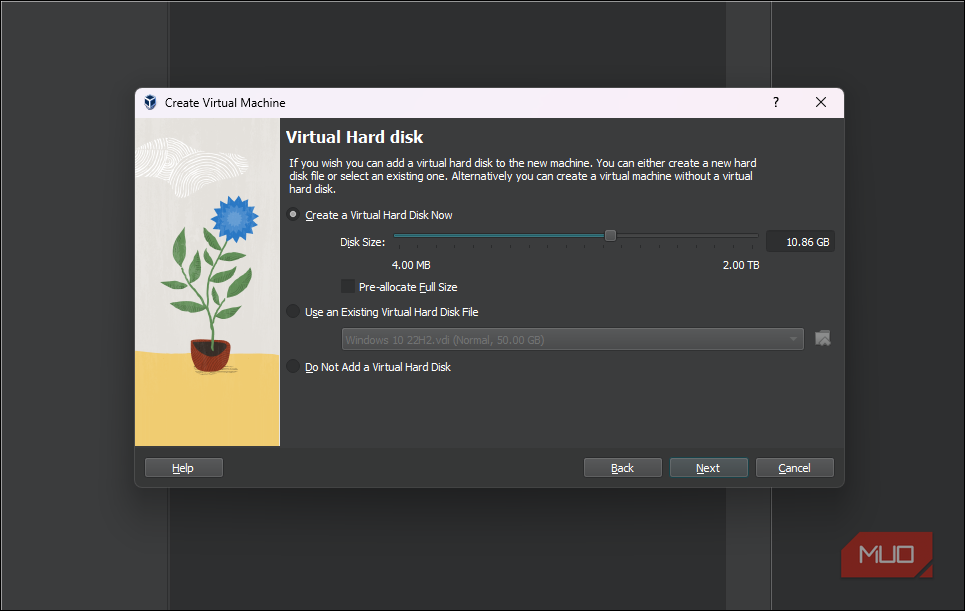Viewport: 965px width, 611px height.
Task: Click the 4.00 MB minimum label
Action: point(411,265)
